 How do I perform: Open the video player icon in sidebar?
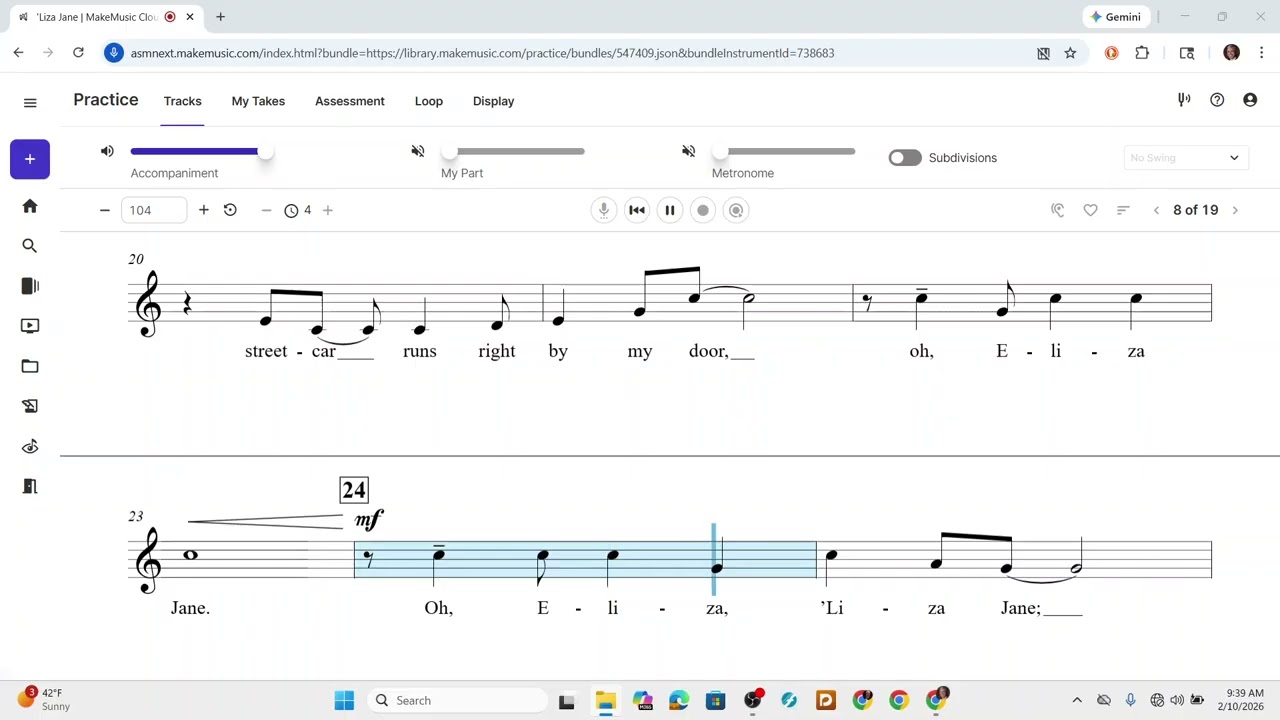30,326
